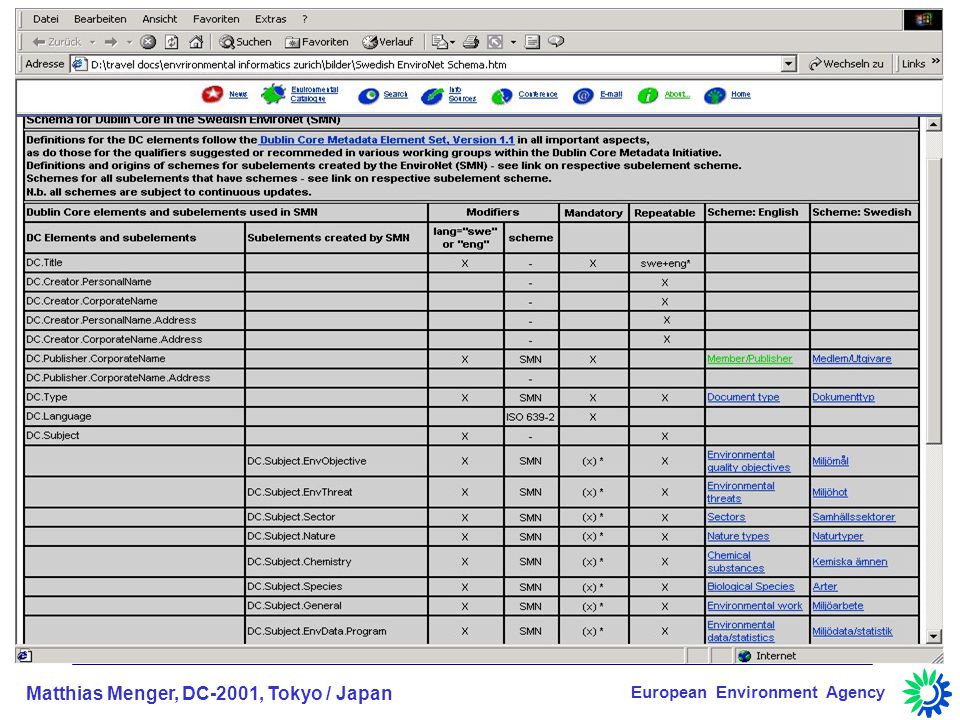
Task: Click the fullscreen-size toolbar icon
Action: 495,42
